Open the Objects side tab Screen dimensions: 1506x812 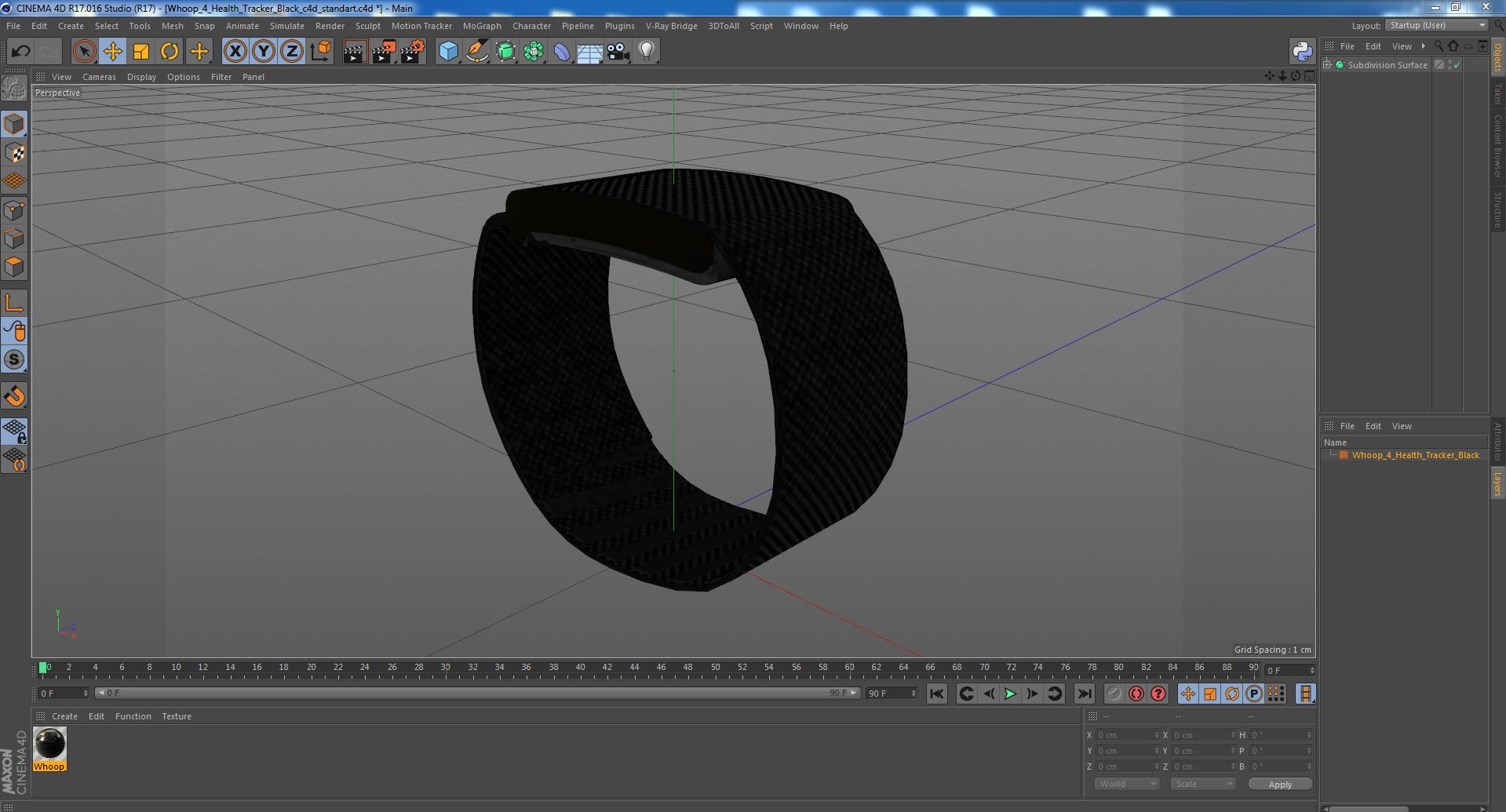(x=1497, y=58)
